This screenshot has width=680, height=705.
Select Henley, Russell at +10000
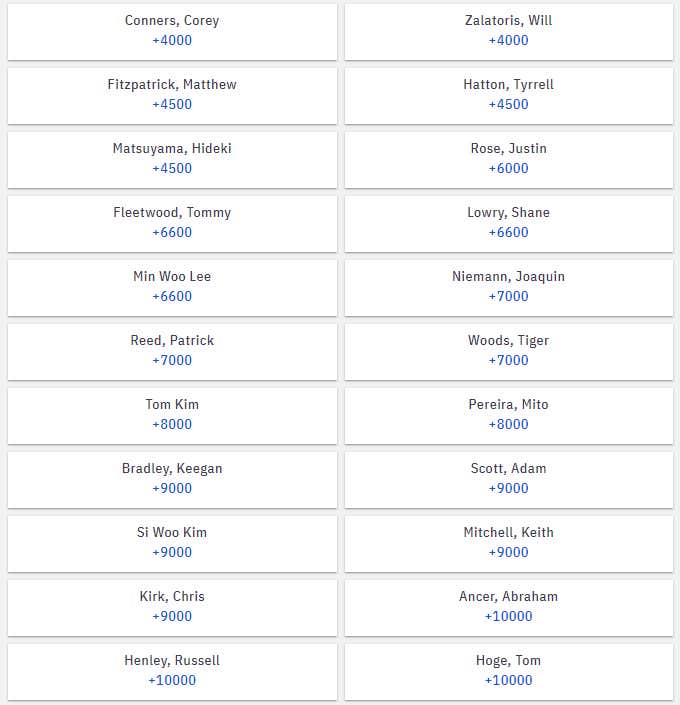click(x=172, y=672)
